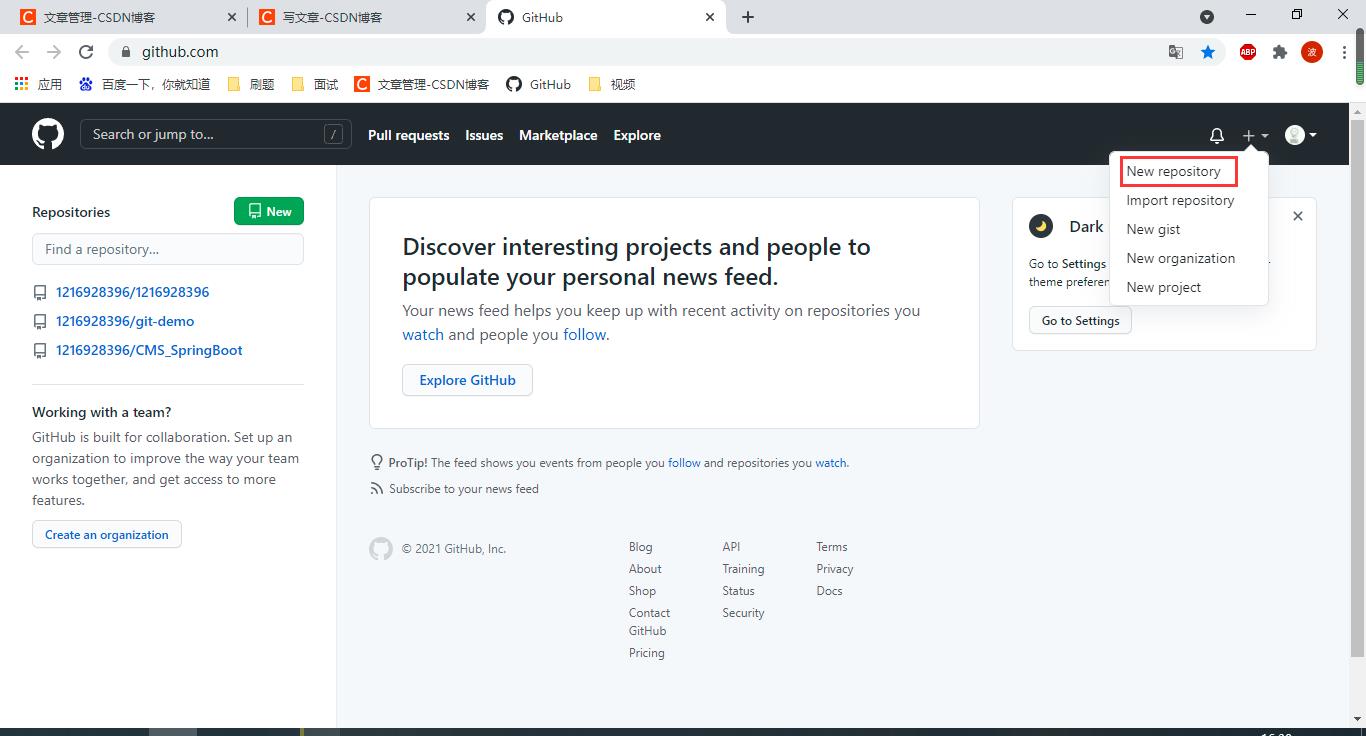Open the Pricing footer link
This screenshot has height=736, width=1366.
pos(646,653)
